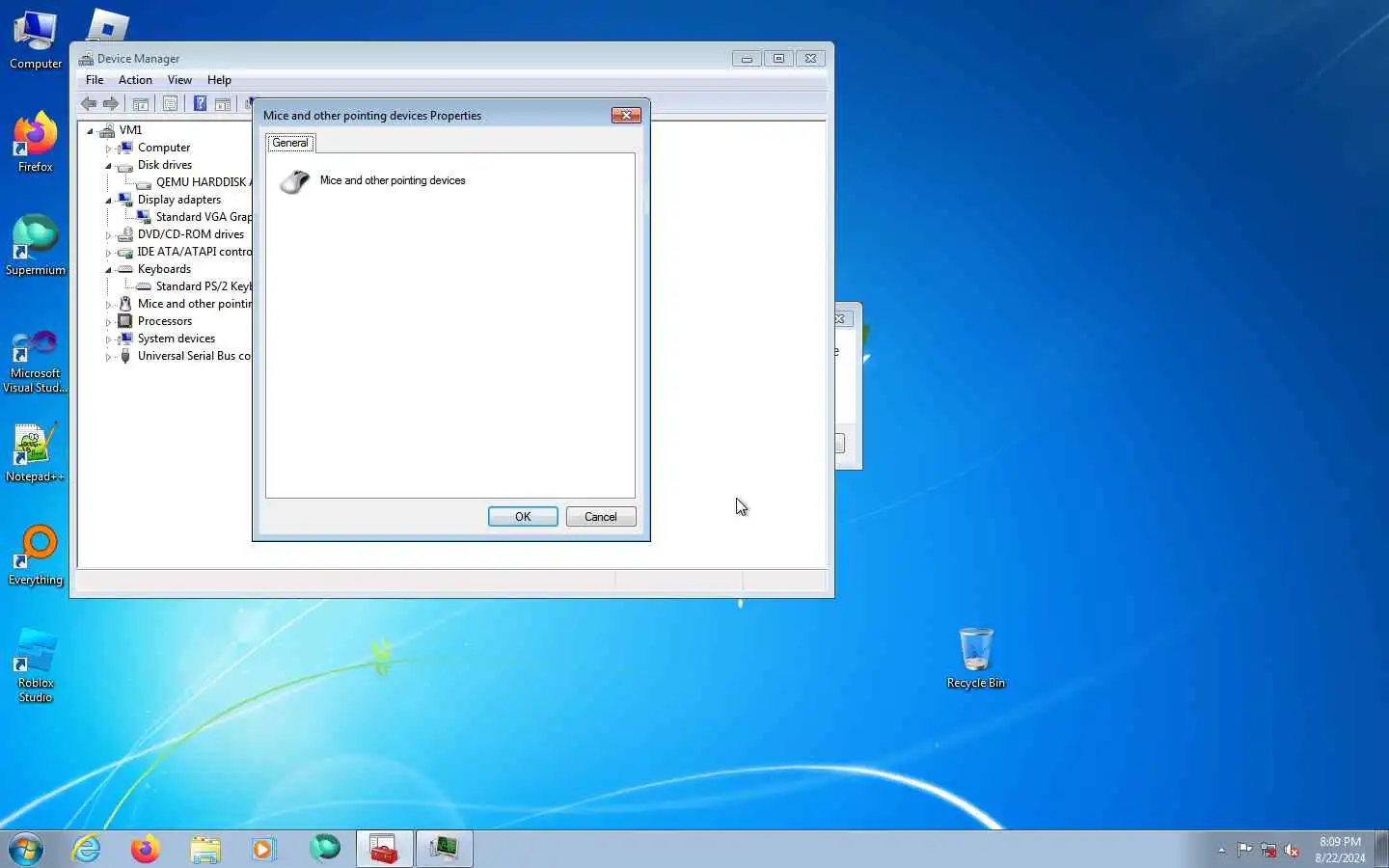This screenshot has width=1389, height=868.
Task: Select the System devices category icon
Action: (124, 339)
